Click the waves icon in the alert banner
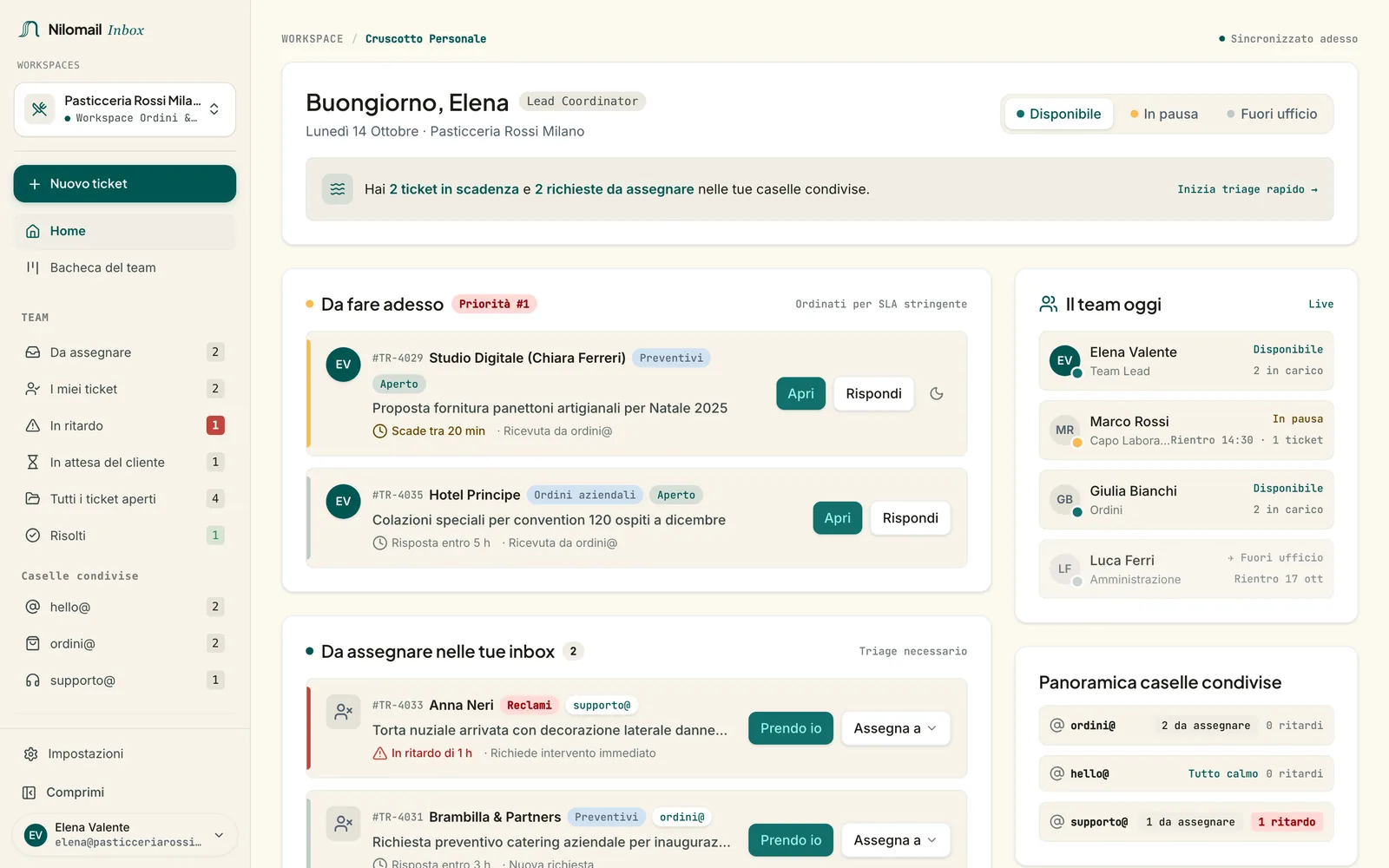The width and height of the screenshot is (1389, 868). (338, 189)
